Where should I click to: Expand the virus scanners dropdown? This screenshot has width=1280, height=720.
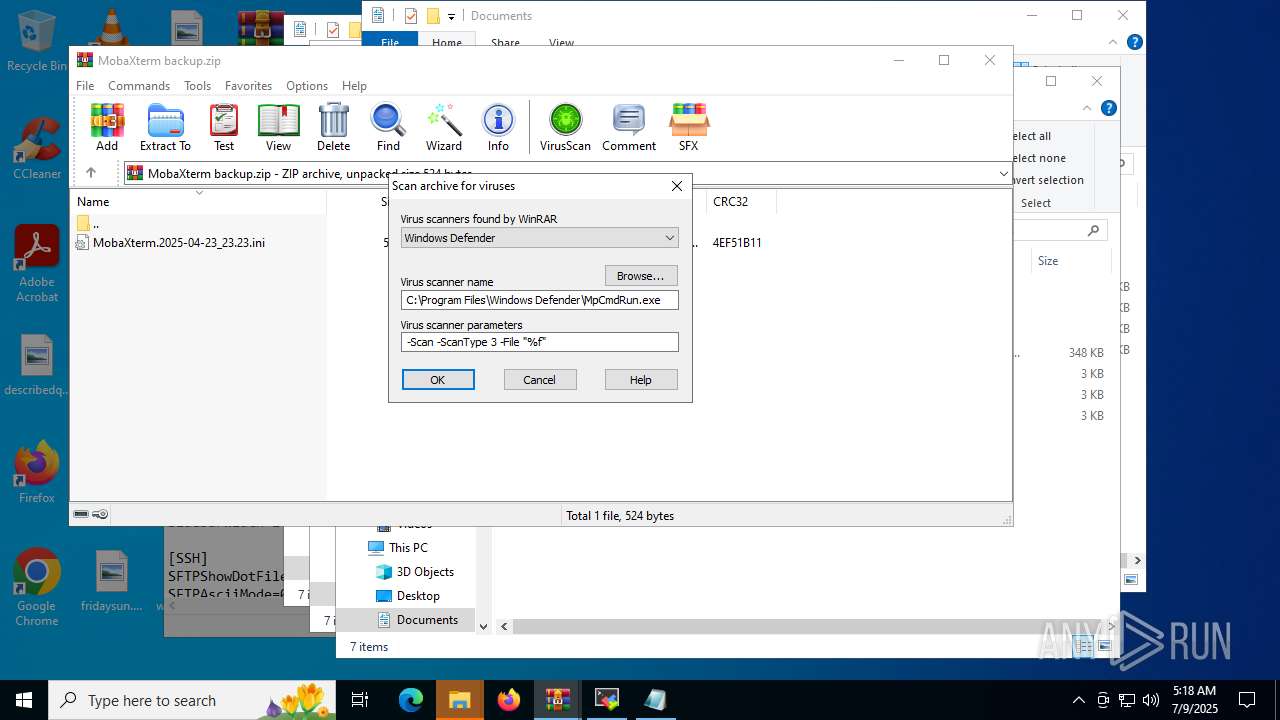pos(669,238)
